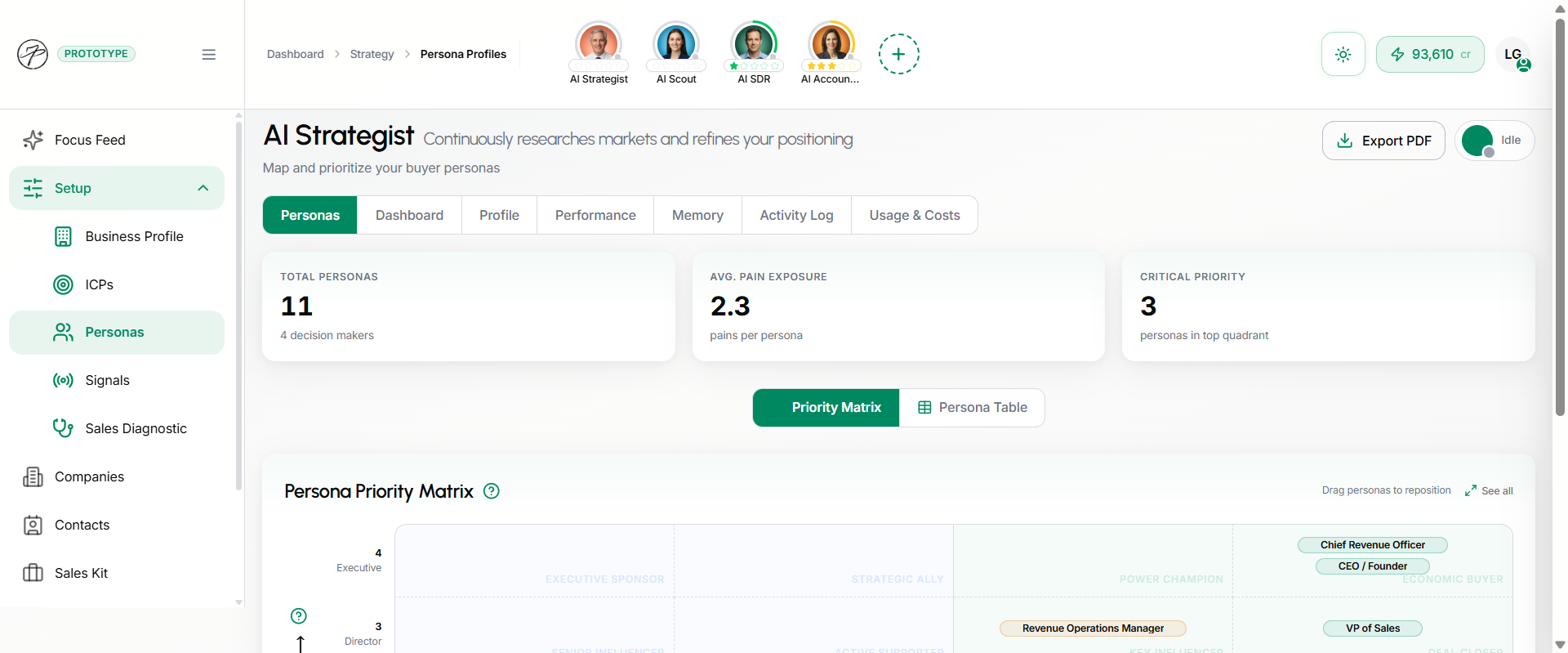Screen dimensions: 1568x653
Task: Open the Activity Log tab
Action: pyautogui.click(x=796, y=215)
